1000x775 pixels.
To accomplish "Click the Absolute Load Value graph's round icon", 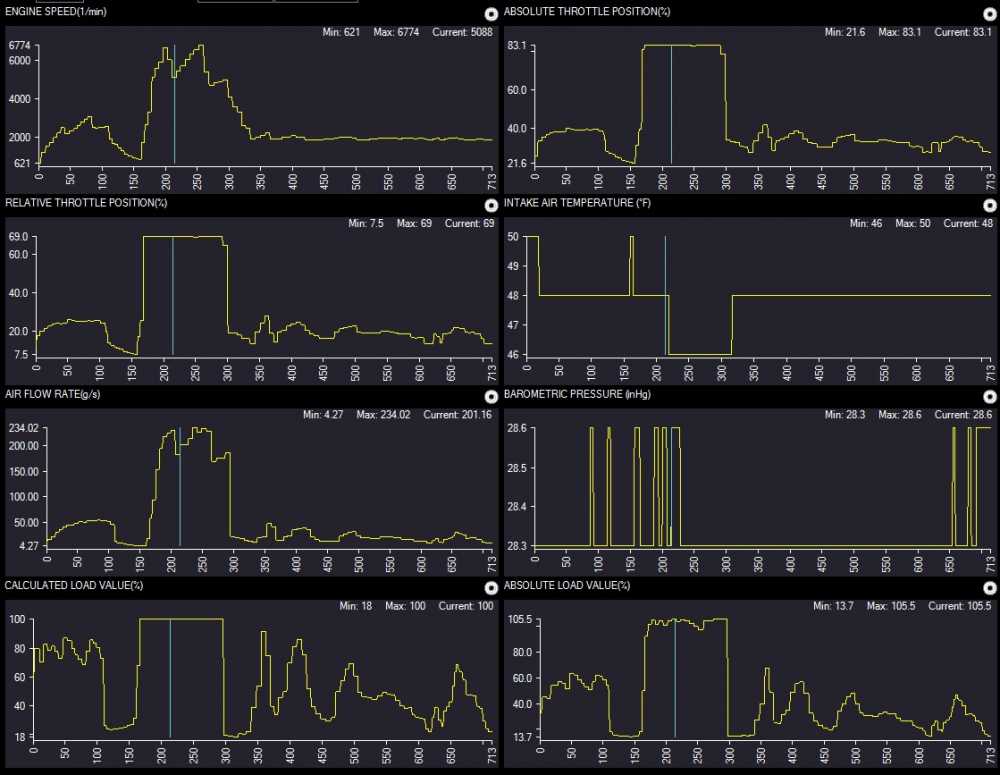I will (x=990, y=588).
